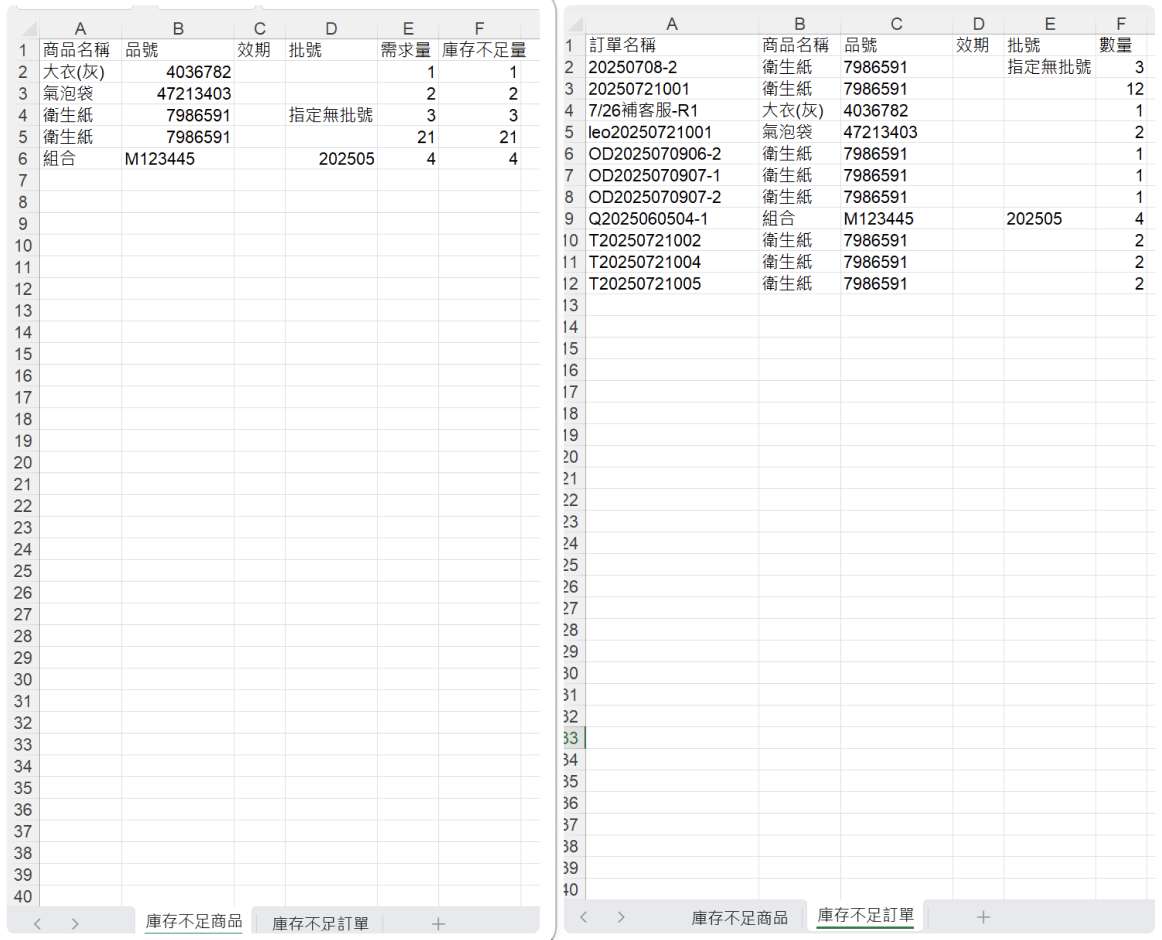This screenshot has height=940, width=1162.
Task: Select active 庫存不足商品 tab in left workbook
Action: pos(193,922)
